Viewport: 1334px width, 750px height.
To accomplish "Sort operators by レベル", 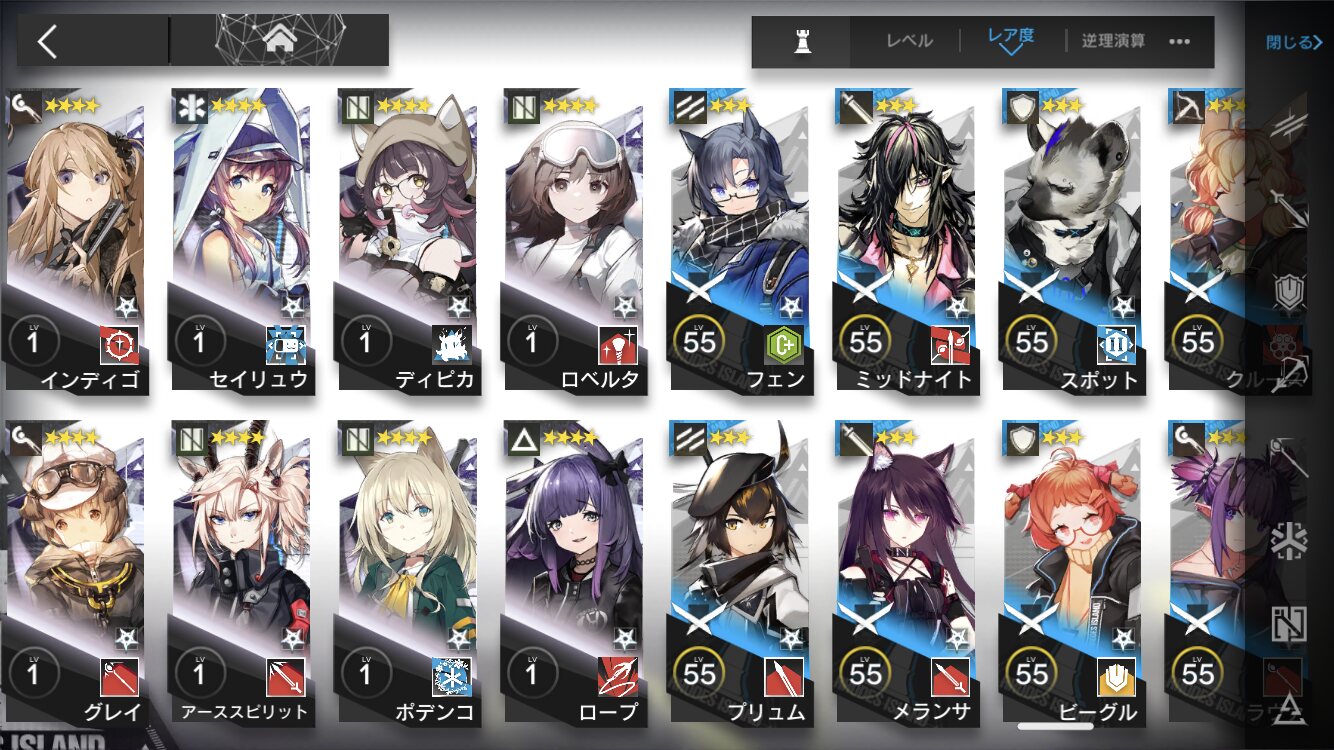I will tap(909, 41).
